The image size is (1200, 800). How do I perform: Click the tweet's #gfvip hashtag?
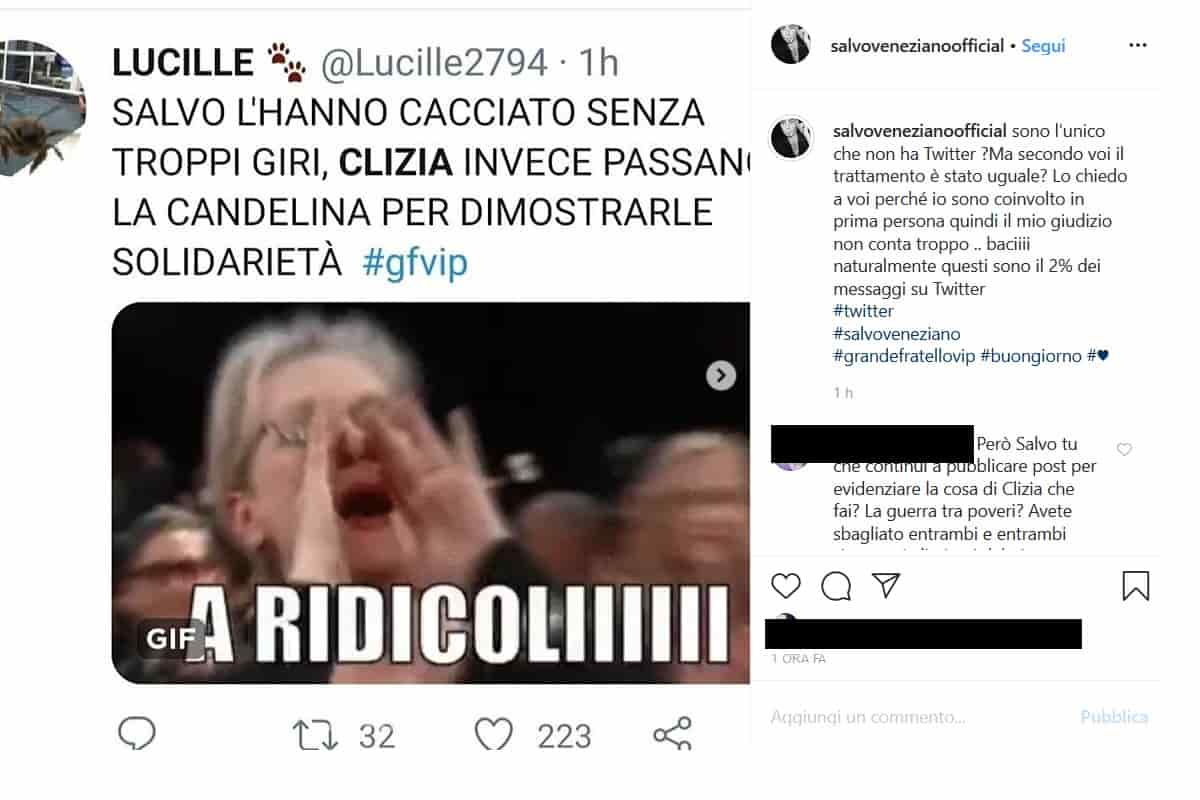[414, 262]
